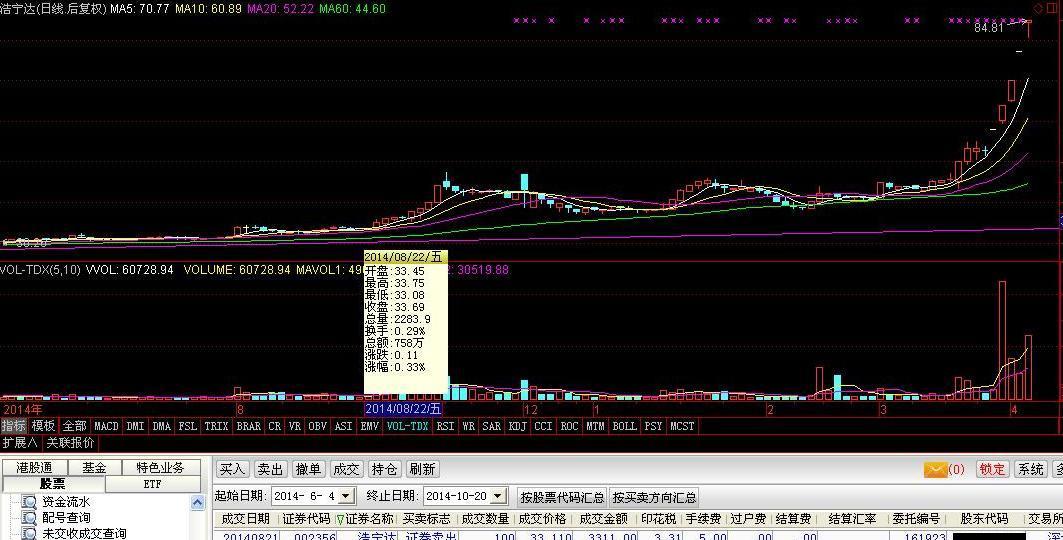Sort by 成交价格 column header
1063x540 pixels.
point(542,519)
